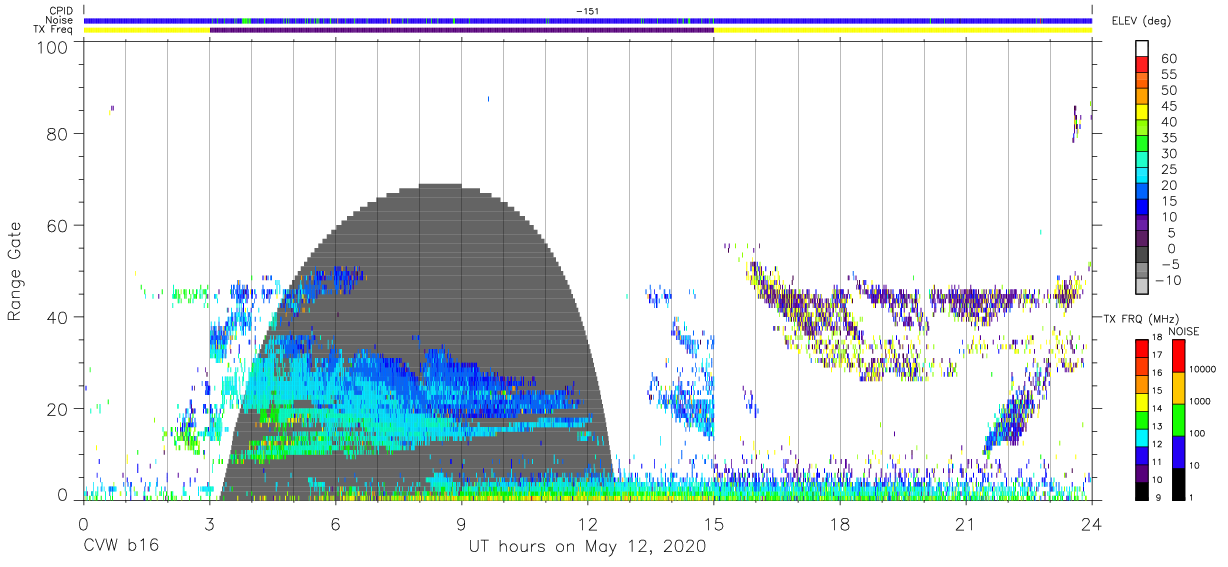Click the ELEV legend value 25

tap(1169, 170)
